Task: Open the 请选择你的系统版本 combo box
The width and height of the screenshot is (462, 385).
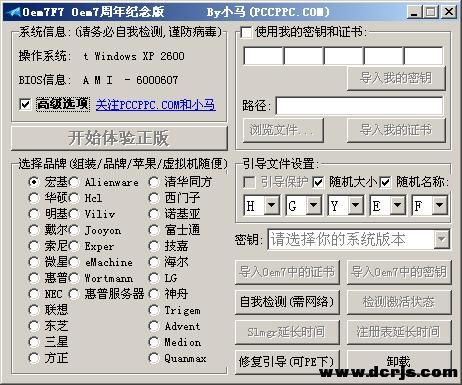Action: (x=359, y=239)
